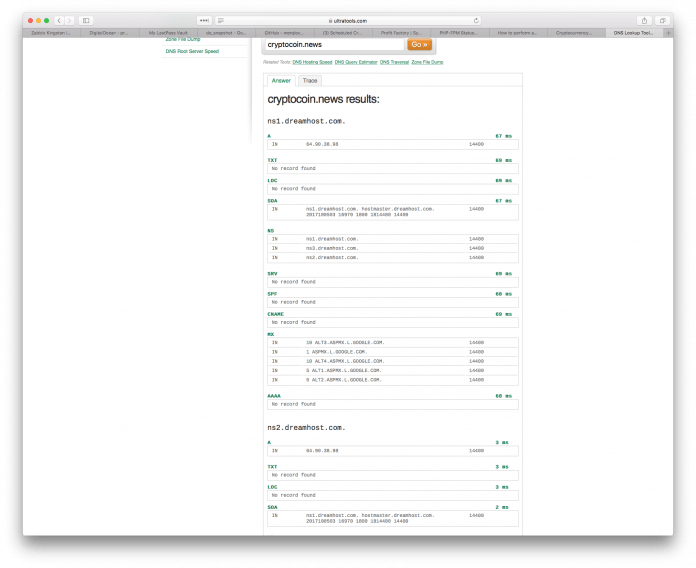Image resolution: width=696 pixels, height=568 pixels.
Task: Select ns2.dreamhost.com. section heading
Action: (x=306, y=428)
